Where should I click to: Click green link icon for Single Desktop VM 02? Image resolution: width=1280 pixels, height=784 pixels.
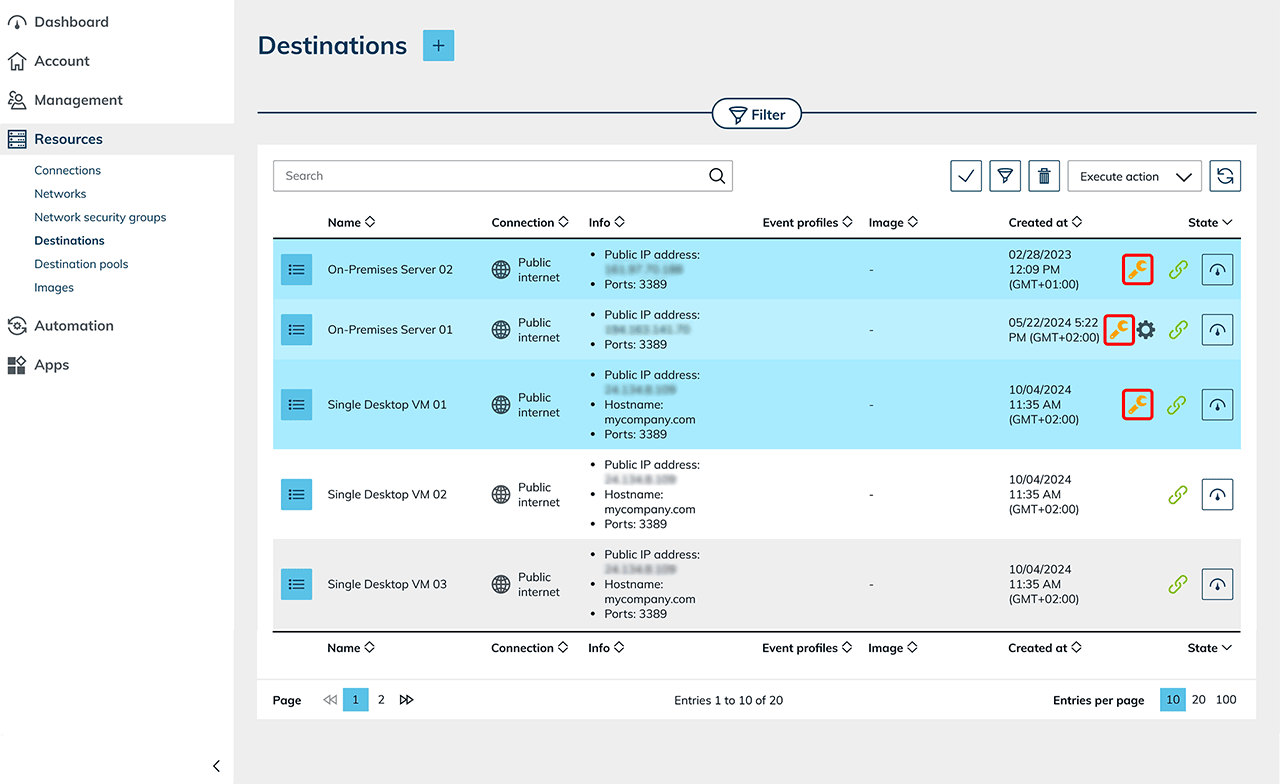(1178, 495)
